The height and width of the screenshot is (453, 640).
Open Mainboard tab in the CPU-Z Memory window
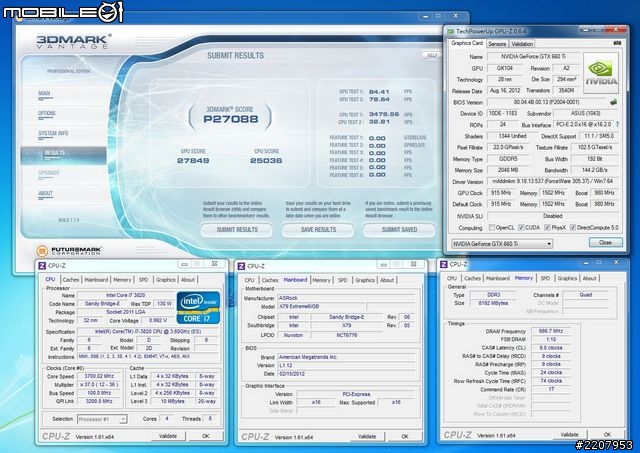[498, 278]
